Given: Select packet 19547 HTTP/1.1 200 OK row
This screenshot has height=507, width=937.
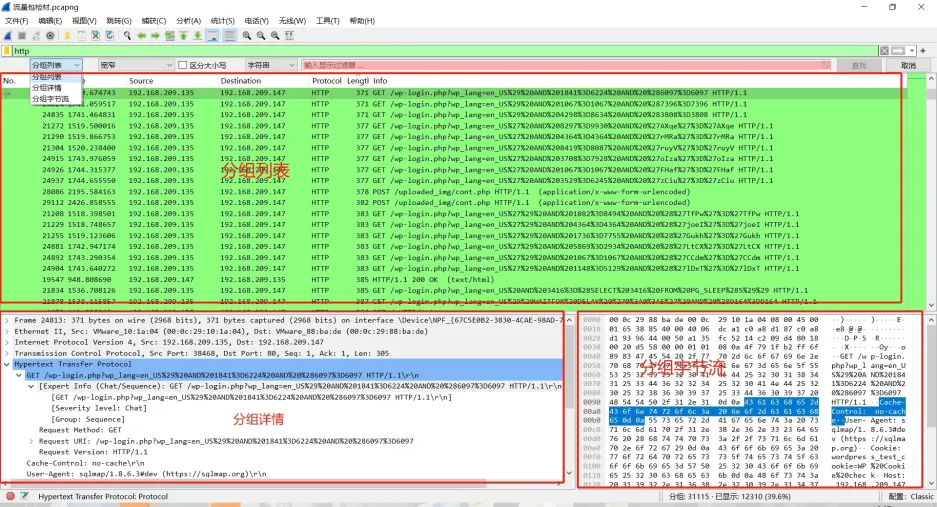Looking at the screenshot, I should point(453,279).
